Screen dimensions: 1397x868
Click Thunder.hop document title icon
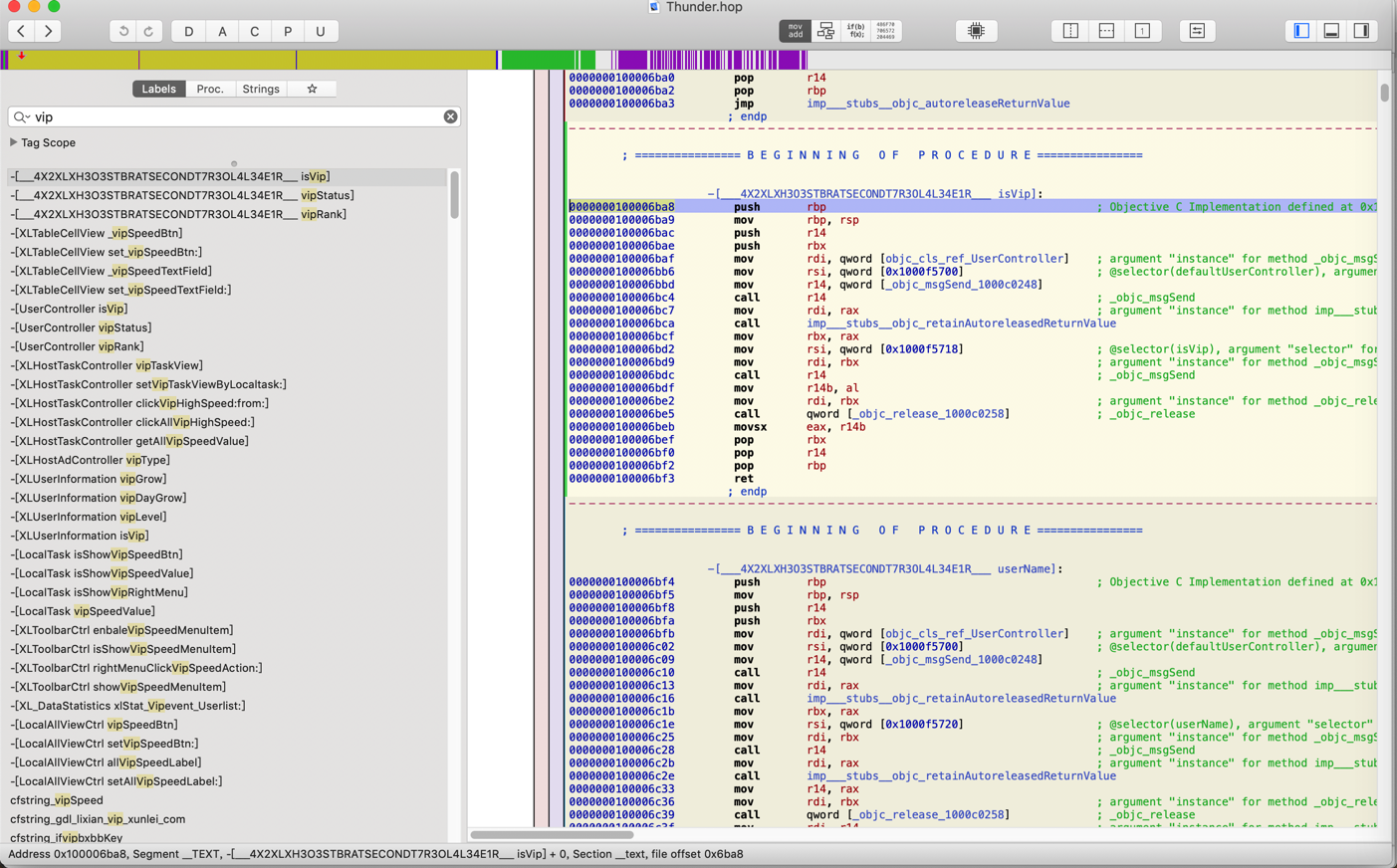click(x=654, y=7)
